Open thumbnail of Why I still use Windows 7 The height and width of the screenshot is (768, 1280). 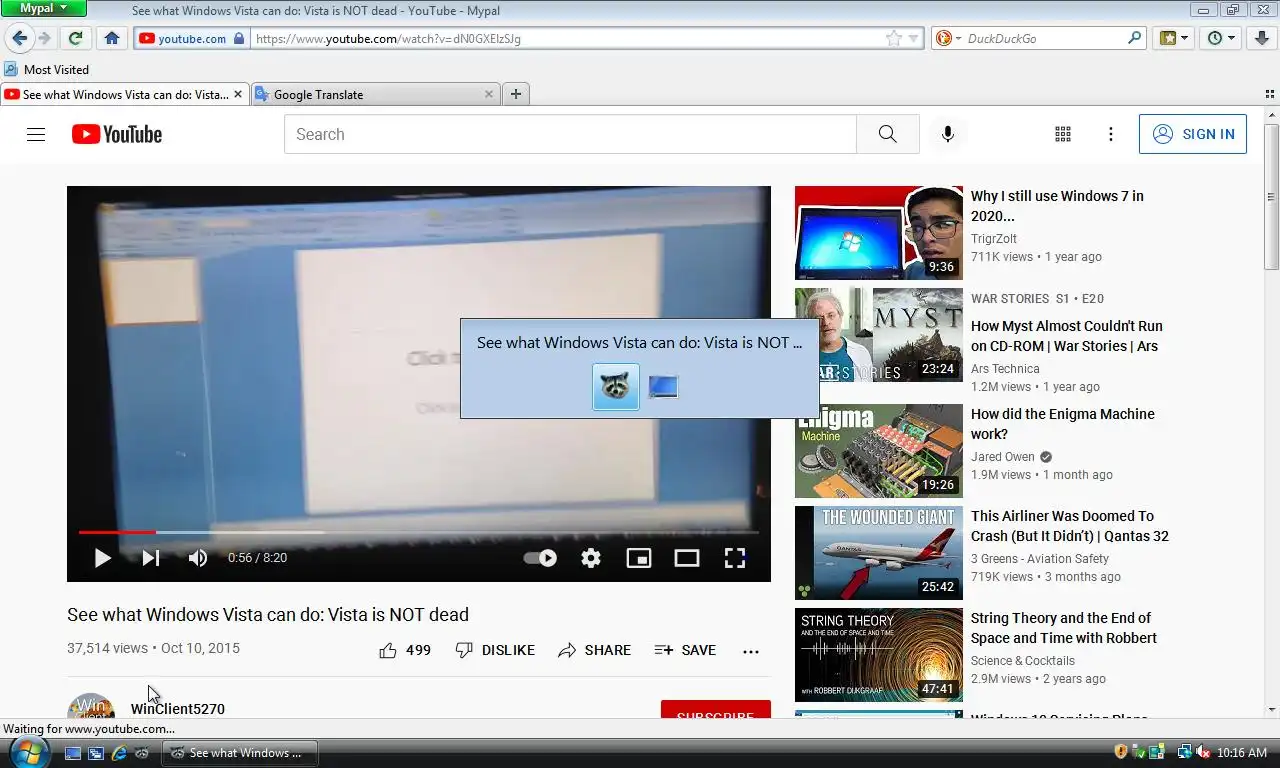click(879, 233)
